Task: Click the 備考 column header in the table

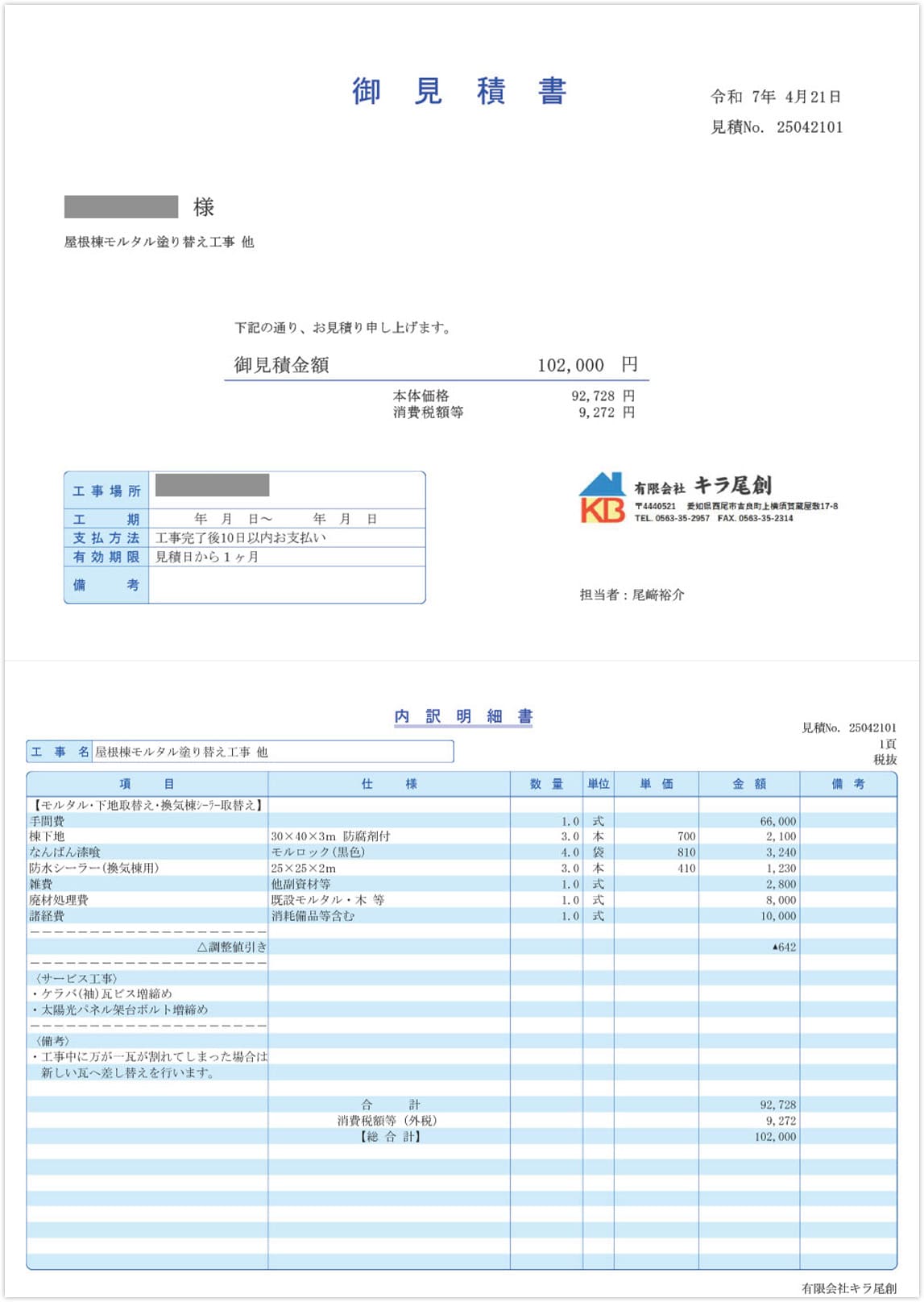Action: (848, 784)
